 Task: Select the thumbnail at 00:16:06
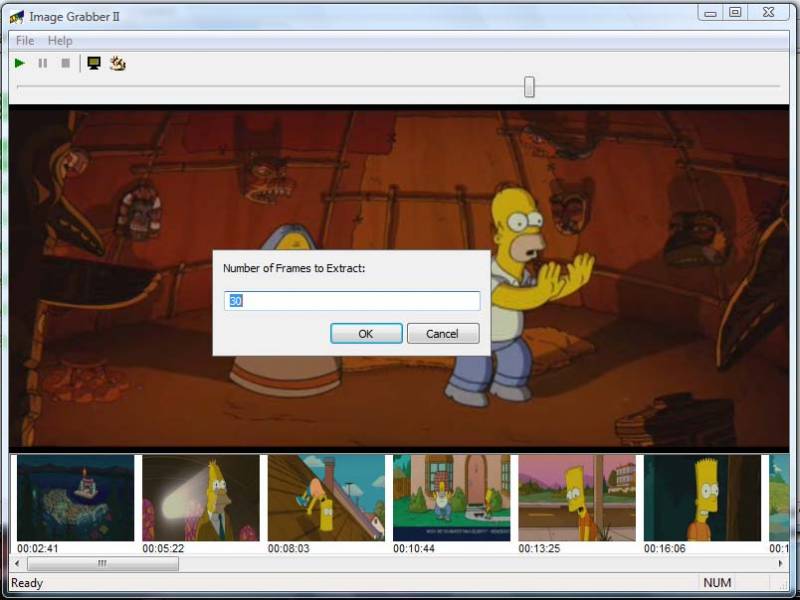coord(702,498)
